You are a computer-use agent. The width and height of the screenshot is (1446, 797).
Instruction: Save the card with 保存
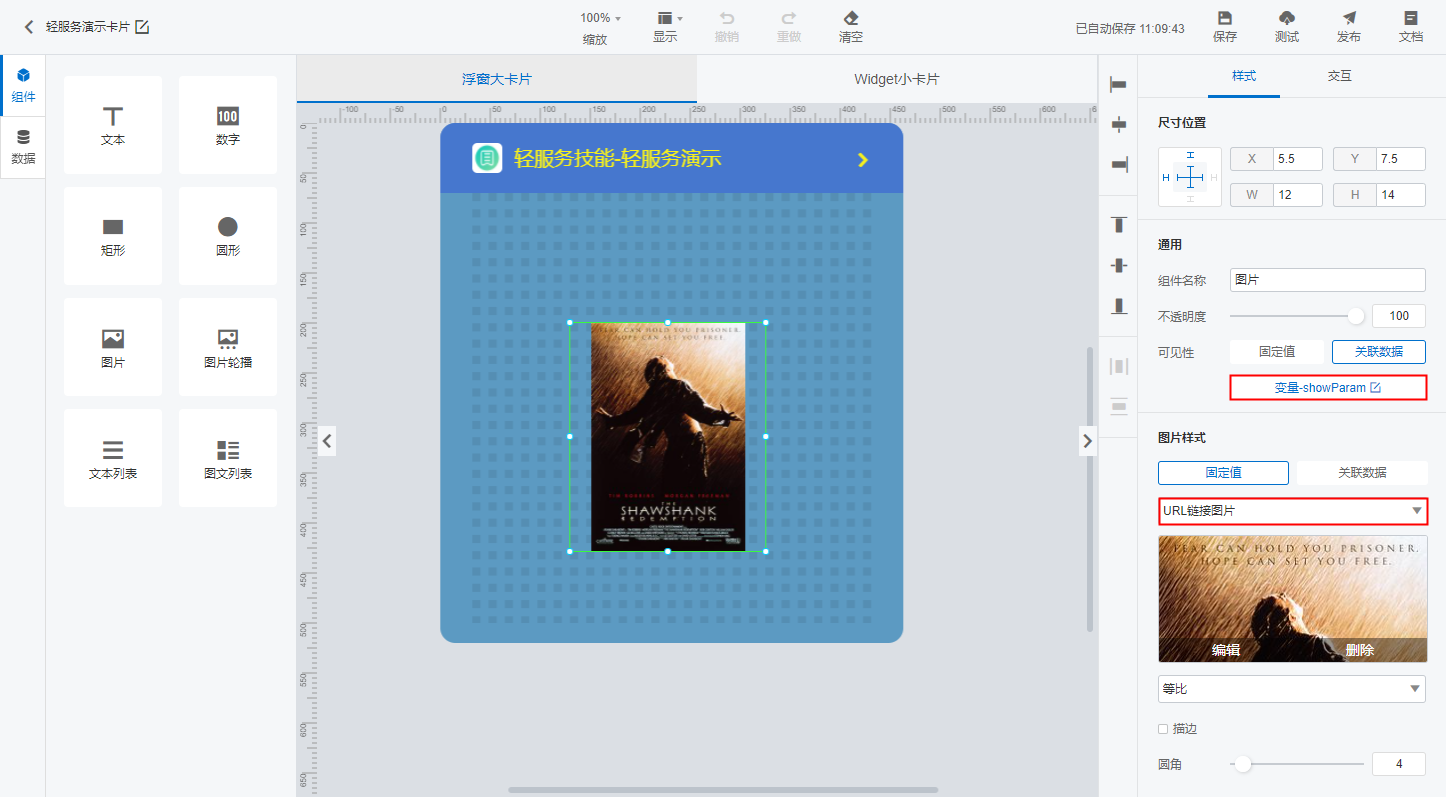1225,27
